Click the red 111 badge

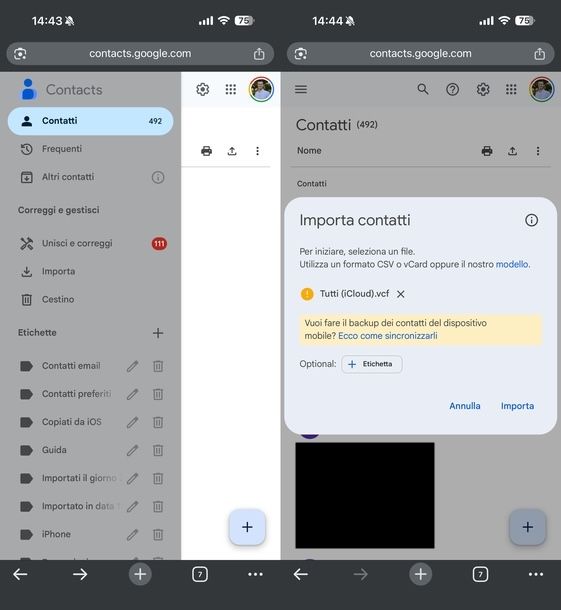pyautogui.click(x=159, y=244)
